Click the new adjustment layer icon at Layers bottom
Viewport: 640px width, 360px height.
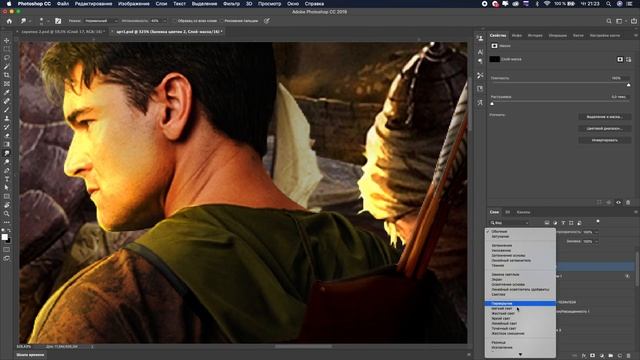point(602,356)
